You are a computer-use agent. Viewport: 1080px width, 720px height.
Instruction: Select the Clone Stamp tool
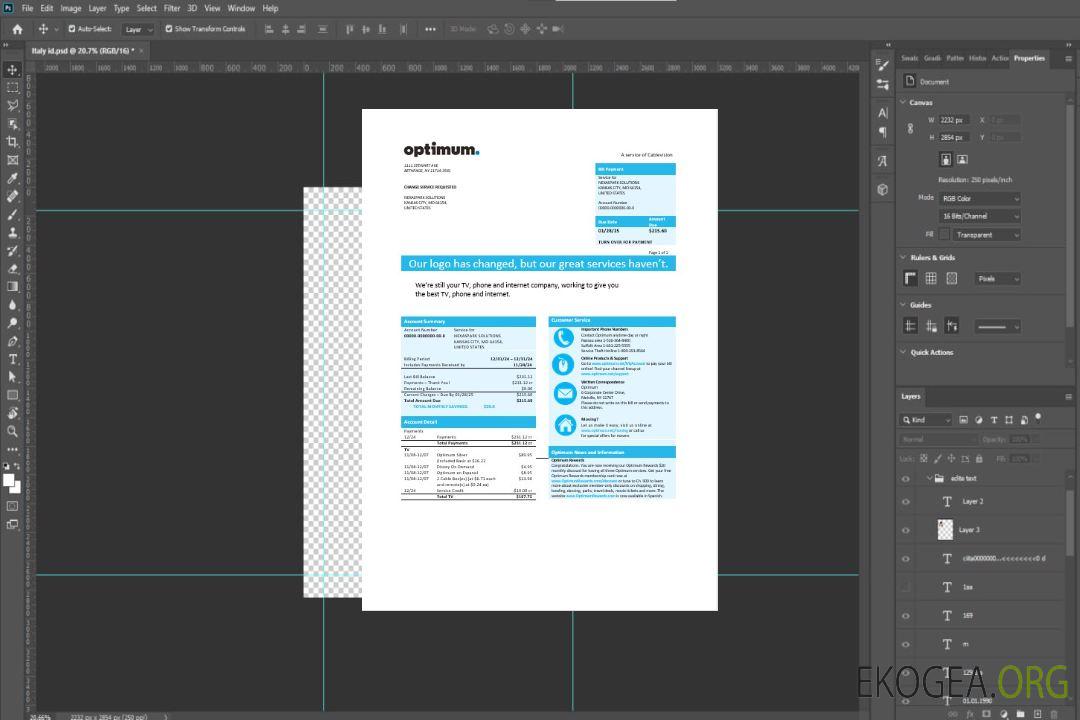12,232
